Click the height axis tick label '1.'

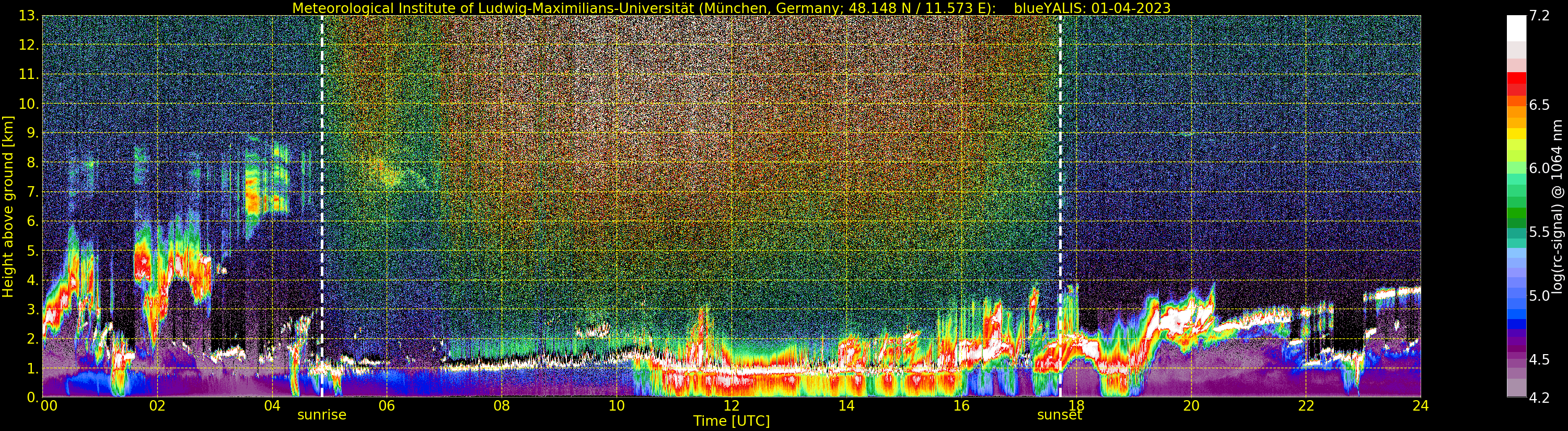[33, 368]
